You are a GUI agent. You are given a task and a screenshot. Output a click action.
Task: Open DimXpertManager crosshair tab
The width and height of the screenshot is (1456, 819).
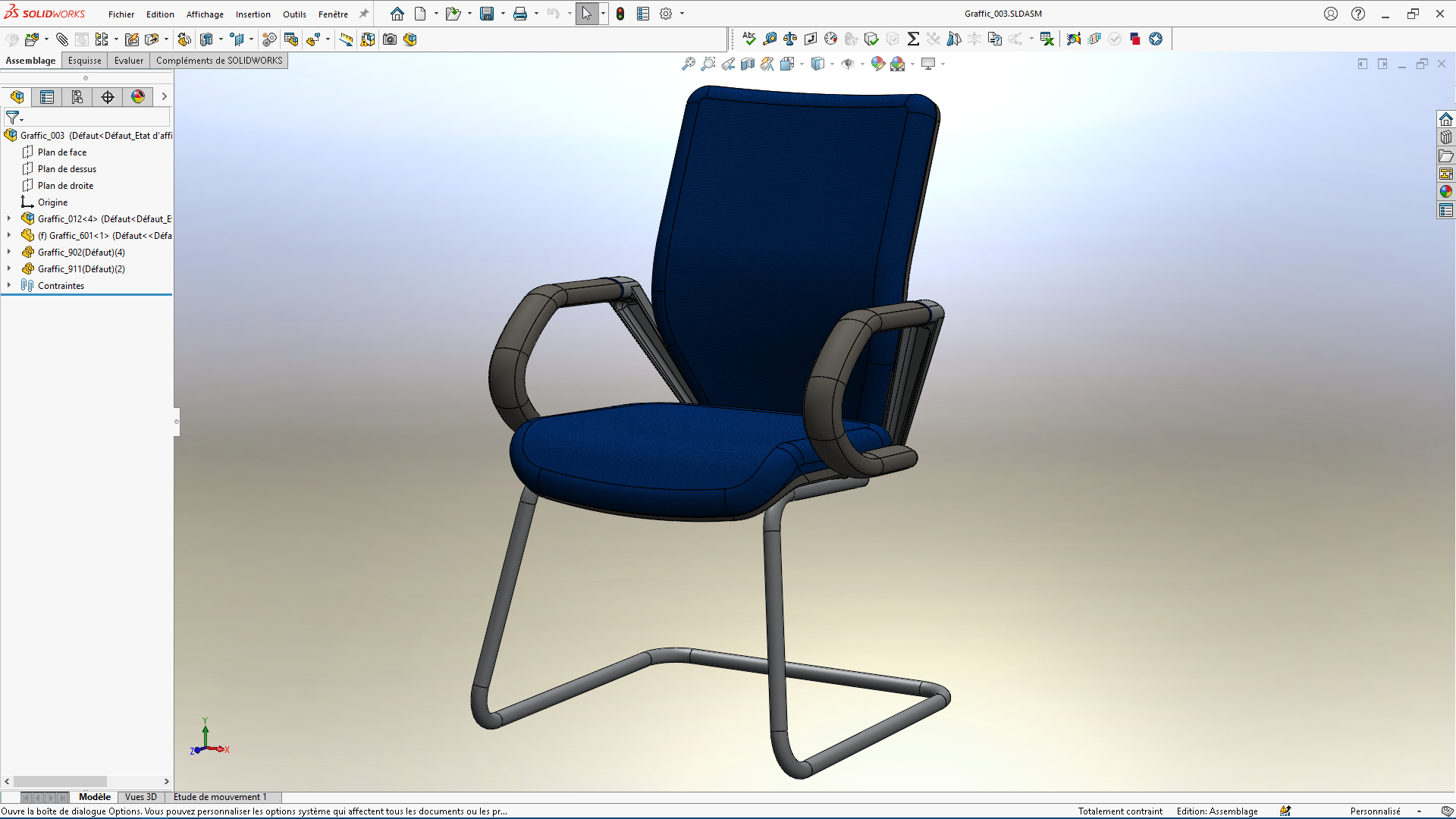(108, 96)
